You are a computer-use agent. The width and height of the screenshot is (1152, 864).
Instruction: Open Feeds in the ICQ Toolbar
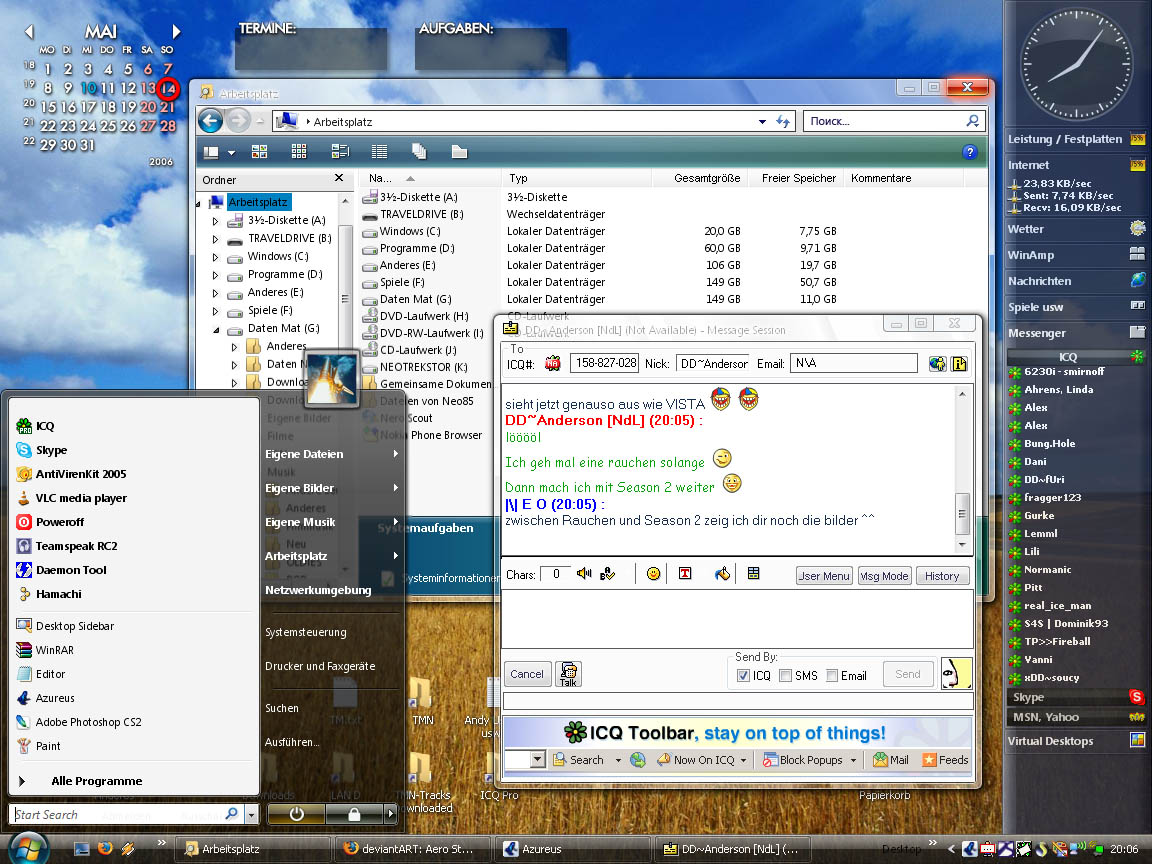(944, 760)
